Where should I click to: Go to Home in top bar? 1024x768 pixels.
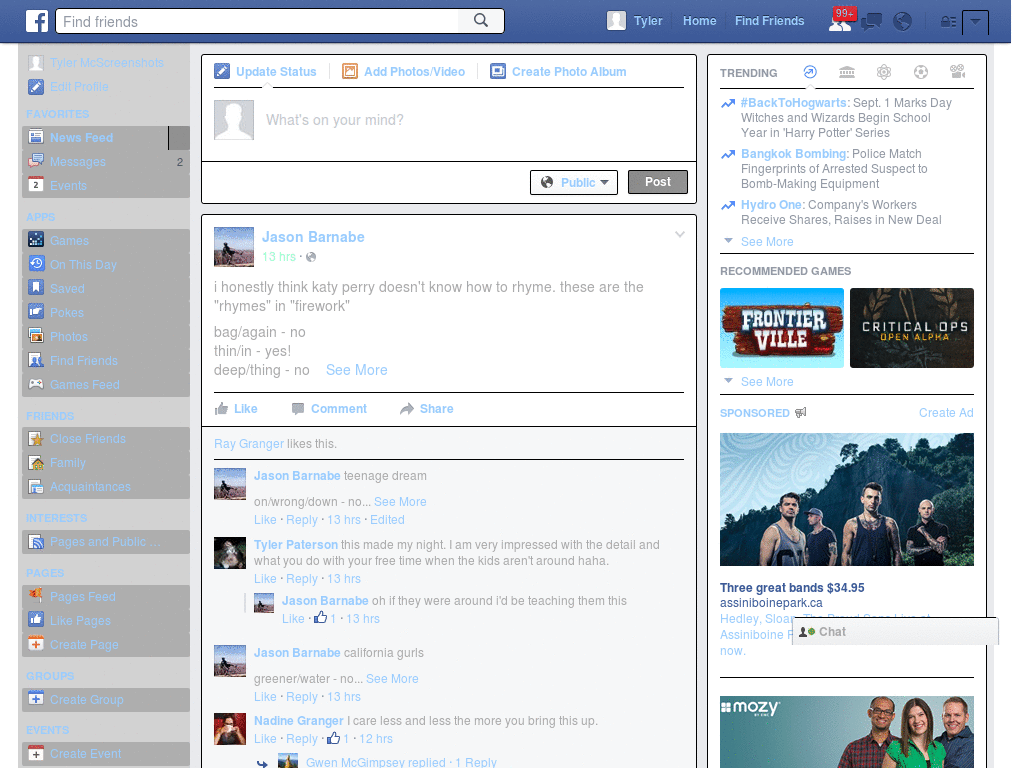coord(699,21)
